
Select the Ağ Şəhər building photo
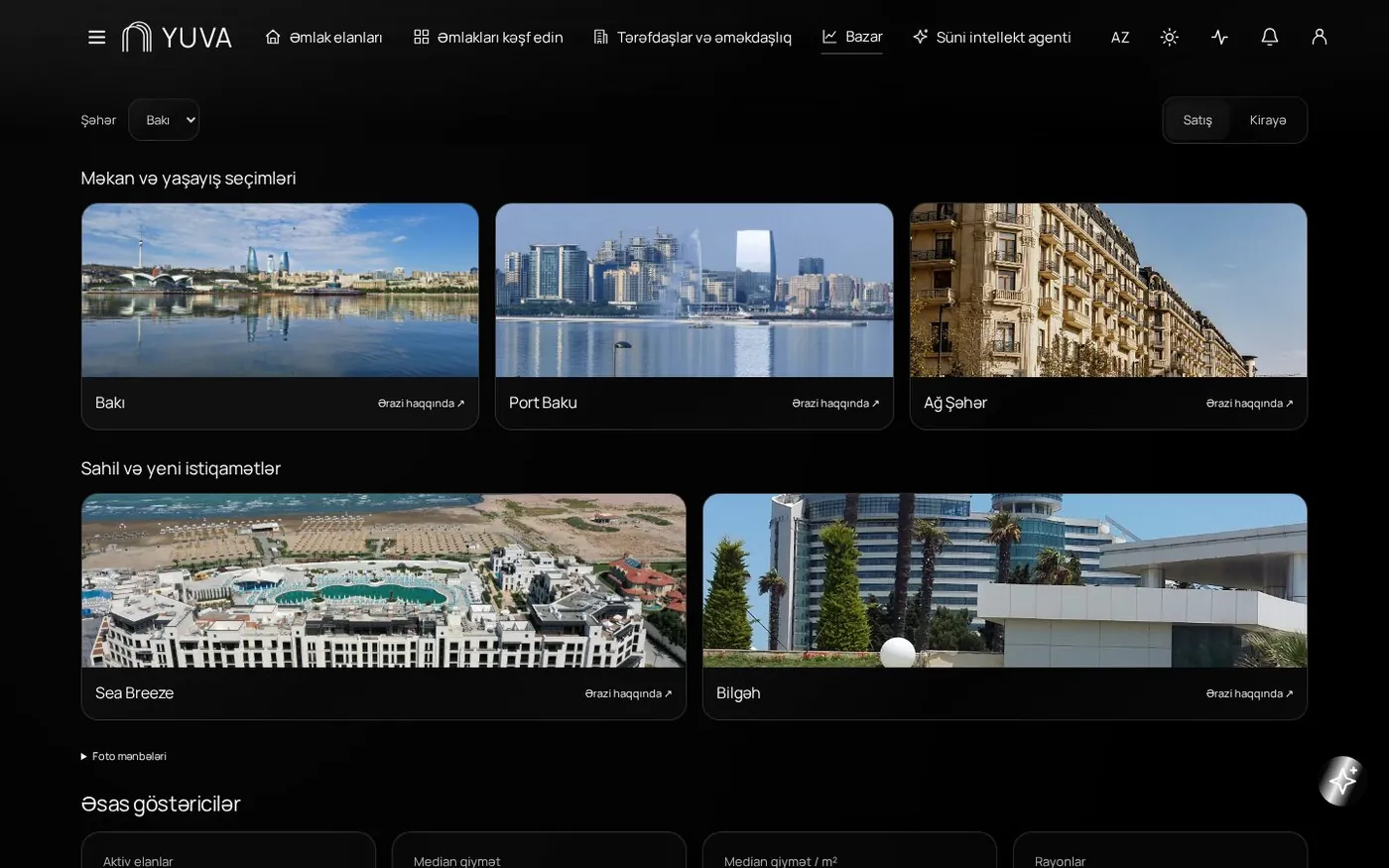(1108, 290)
